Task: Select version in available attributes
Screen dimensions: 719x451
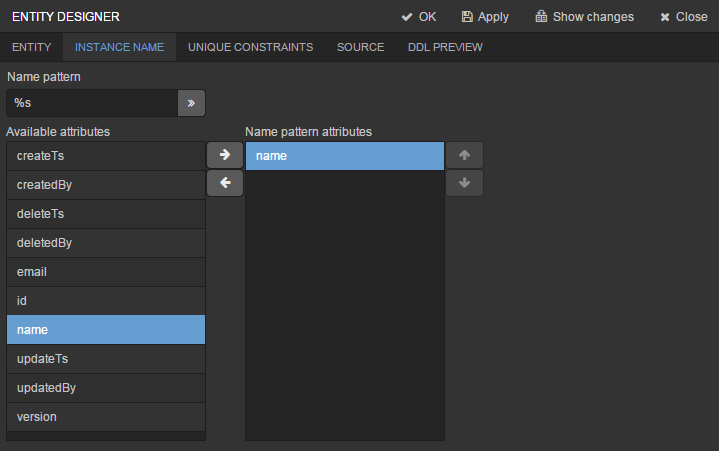Action: [x=106, y=416]
